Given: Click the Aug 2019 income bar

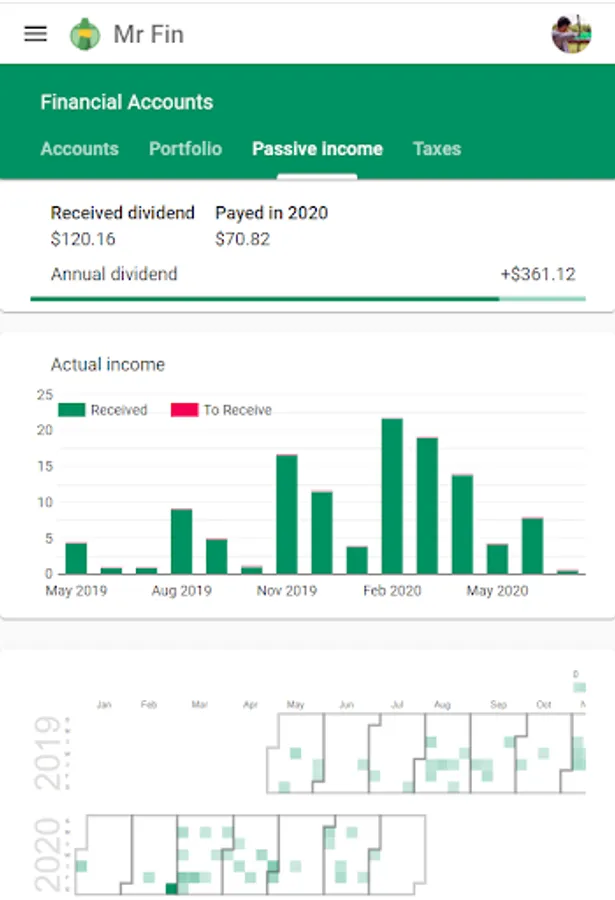Looking at the screenshot, I should pyautogui.click(x=181, y=541).
